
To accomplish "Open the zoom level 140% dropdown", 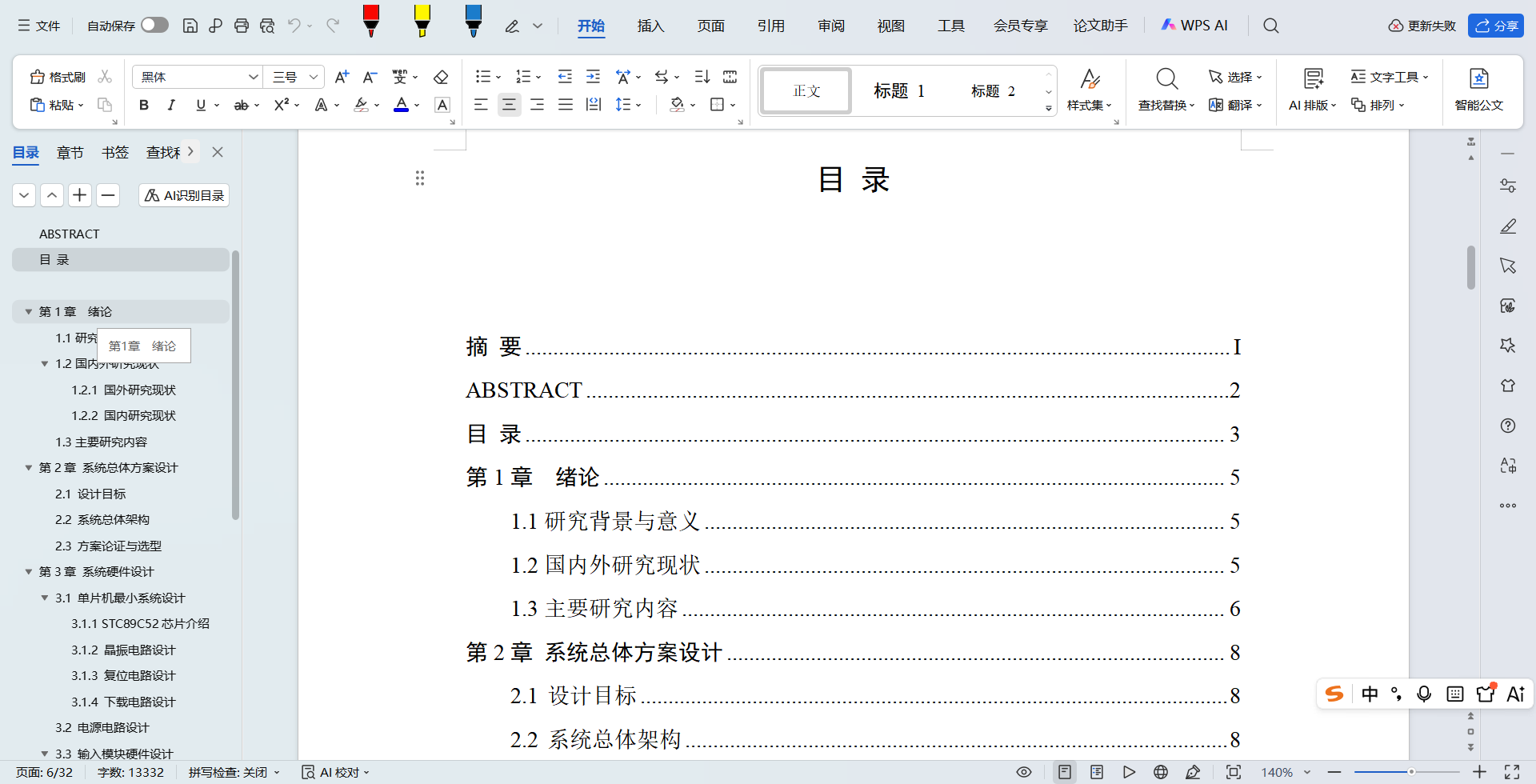I will point(1307,772).
